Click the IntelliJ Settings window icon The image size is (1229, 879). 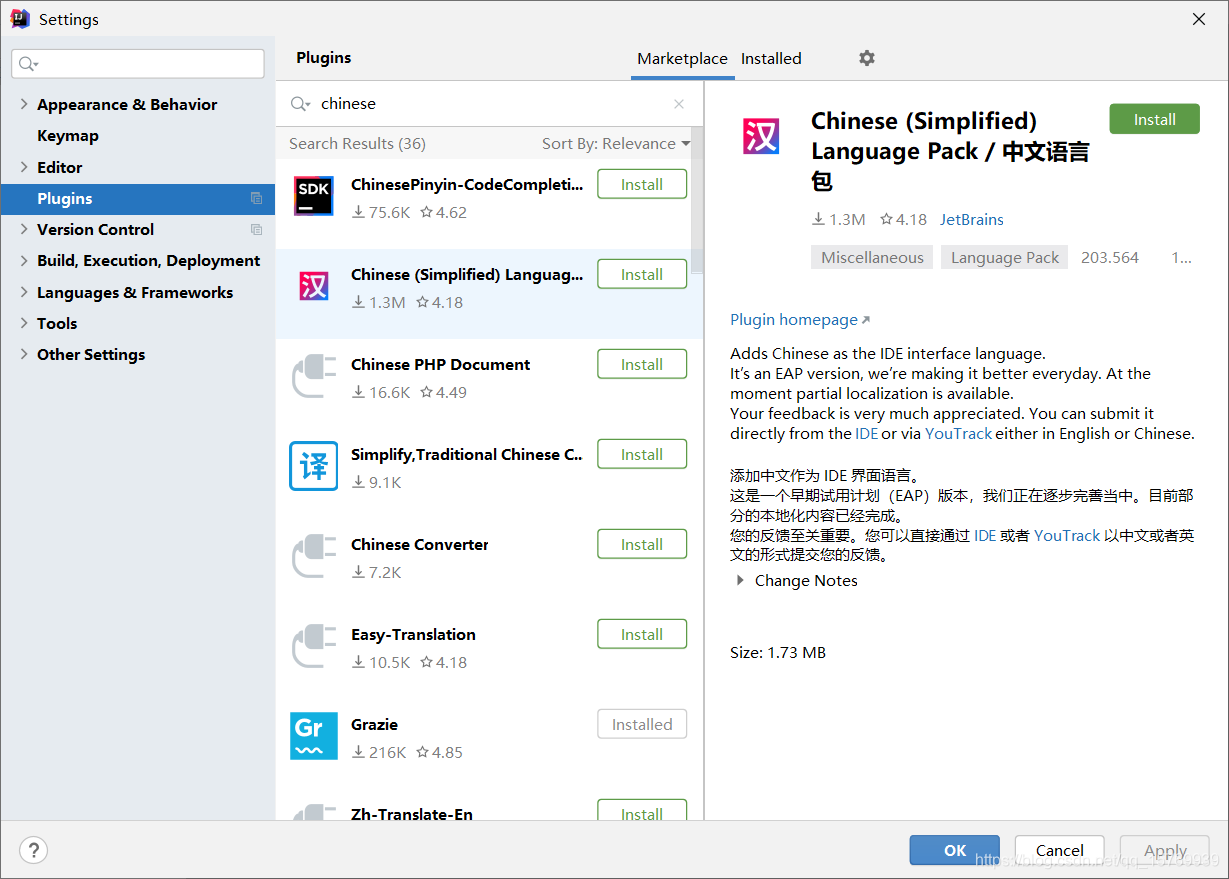tap(19, 19)
